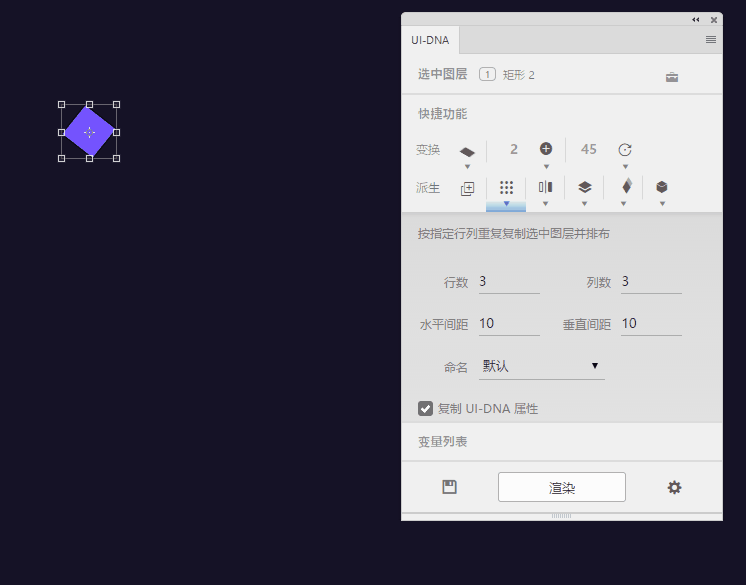Image resolution: width=746 pixels, height=585 pixels.
Task: Open the 命名 默认 dropdown
Action: pyautogui.click(x=542, y=366)
